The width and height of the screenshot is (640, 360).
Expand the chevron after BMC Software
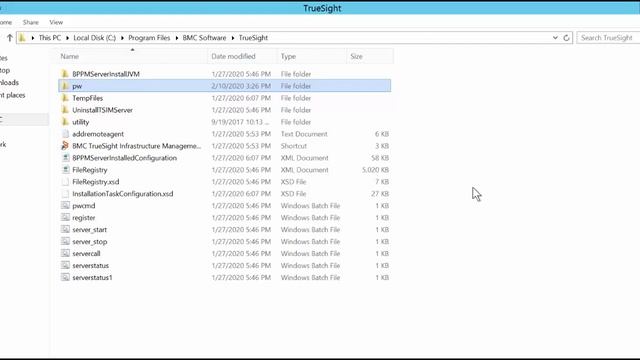[233, 38]
